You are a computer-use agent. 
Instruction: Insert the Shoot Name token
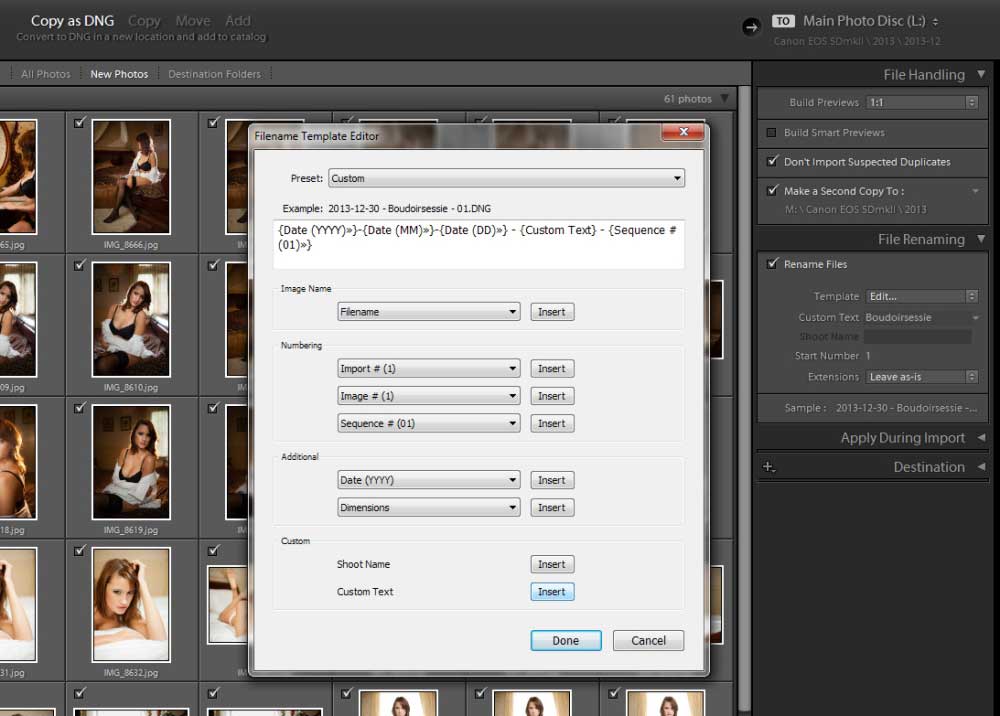click(x=552, y=564)
